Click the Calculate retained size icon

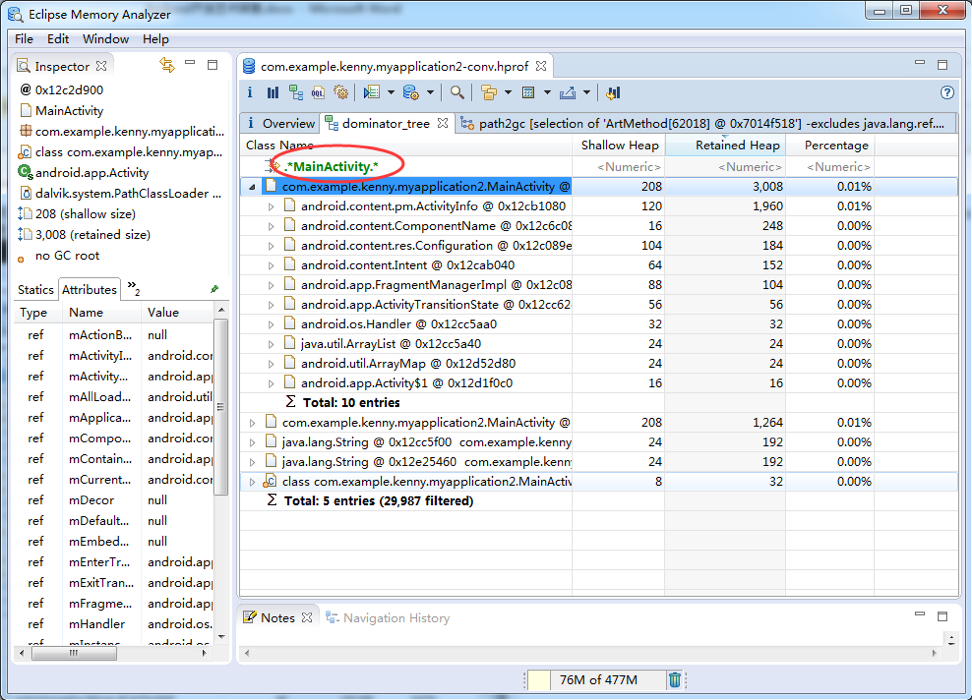[x=528, y=93]
